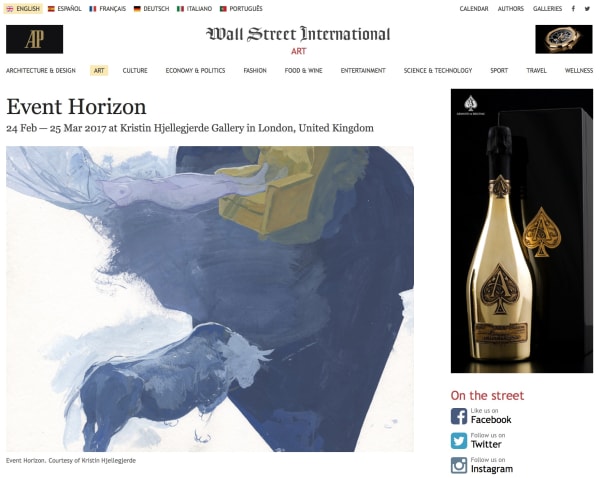This screenshot has width=600, height=478.
Task: Open the AP logo banner advertisement
Action: tap(34, 39)
